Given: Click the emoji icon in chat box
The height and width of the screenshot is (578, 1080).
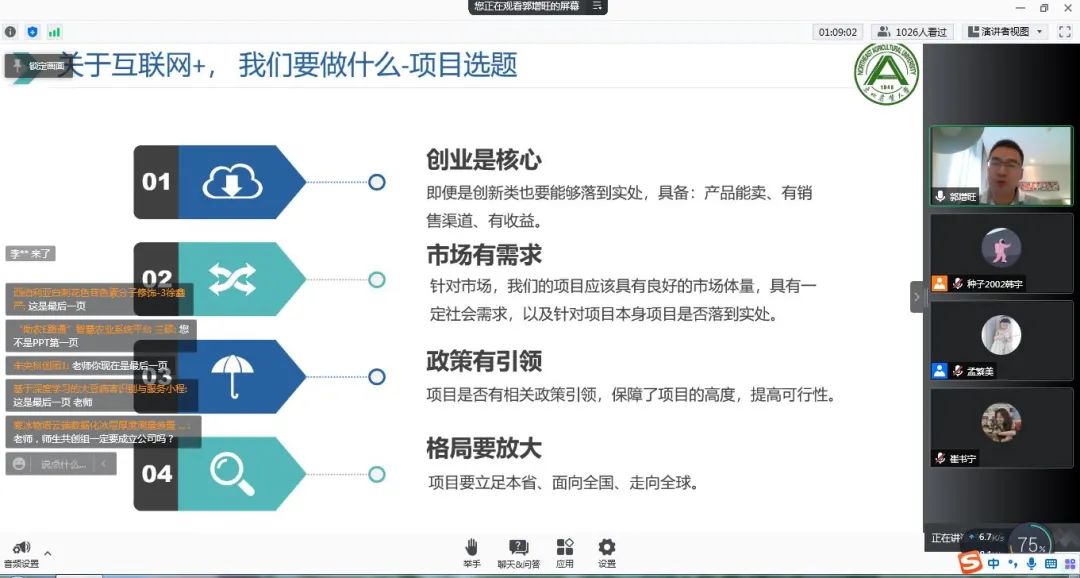Looking at the screenshot, I should click(19, 464).
